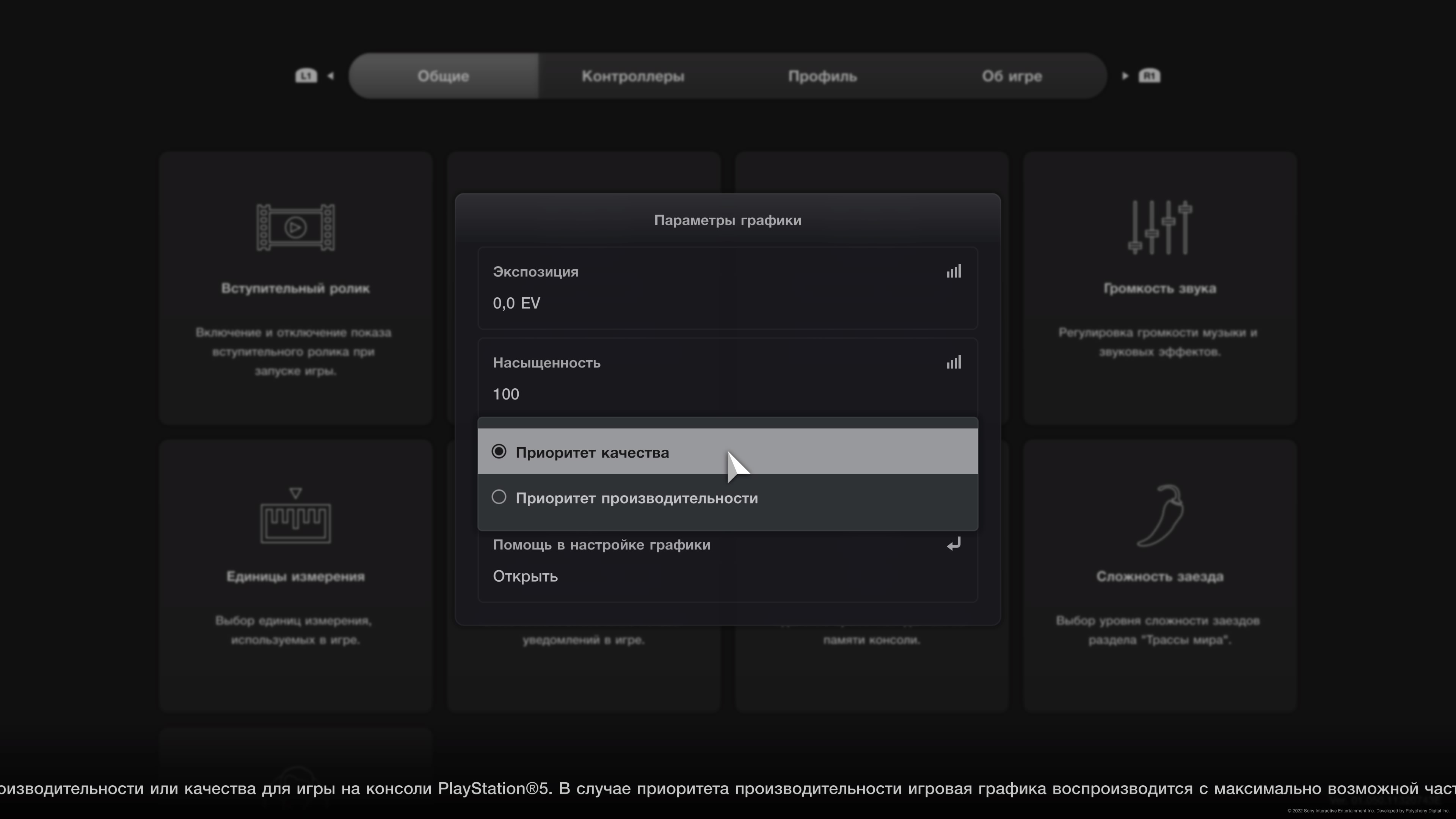Click the 0,0 EV exposure value

click(516, 303)
